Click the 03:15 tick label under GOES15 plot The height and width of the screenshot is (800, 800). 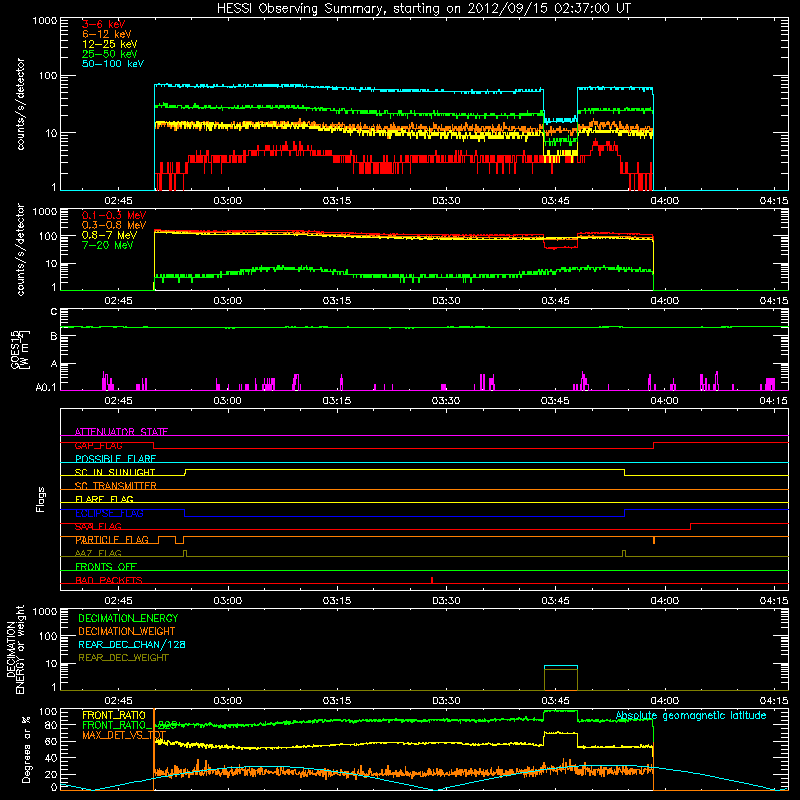337,401
